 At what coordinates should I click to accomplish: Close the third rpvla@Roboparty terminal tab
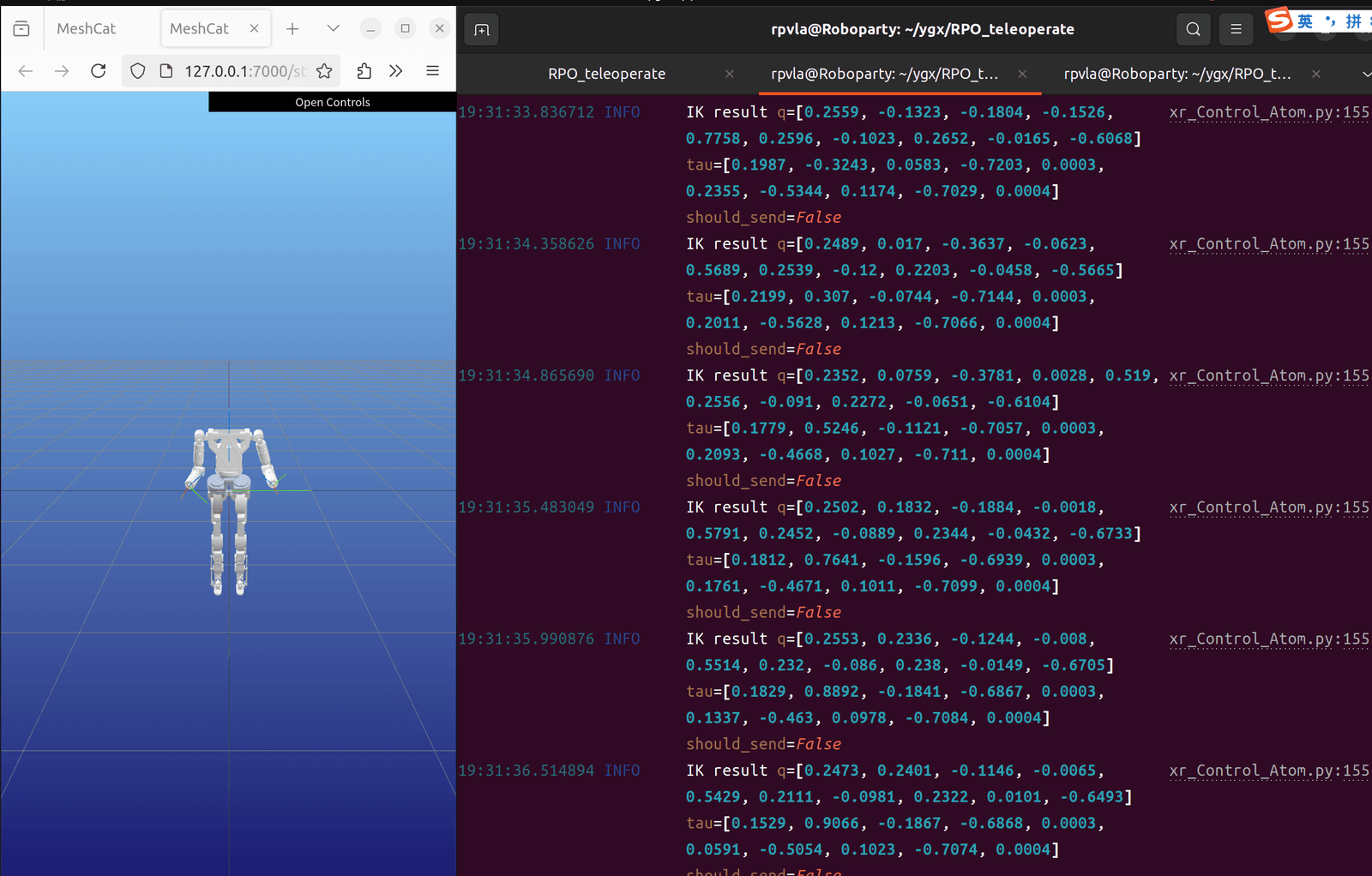pos(1315,74)
